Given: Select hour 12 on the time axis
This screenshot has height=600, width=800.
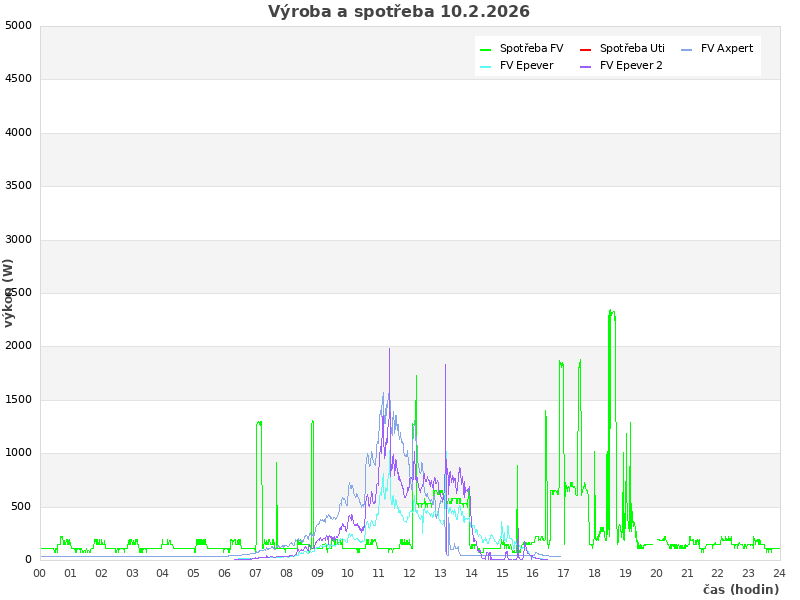Looking at the screenshot, I should 410,573.
